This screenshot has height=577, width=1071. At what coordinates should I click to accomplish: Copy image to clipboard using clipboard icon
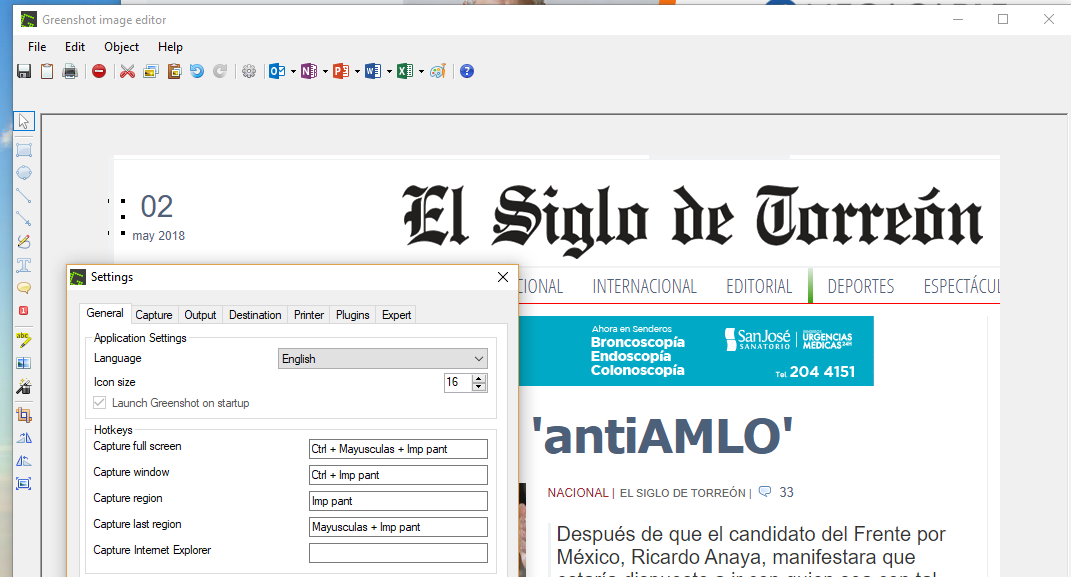click(46, 71)
